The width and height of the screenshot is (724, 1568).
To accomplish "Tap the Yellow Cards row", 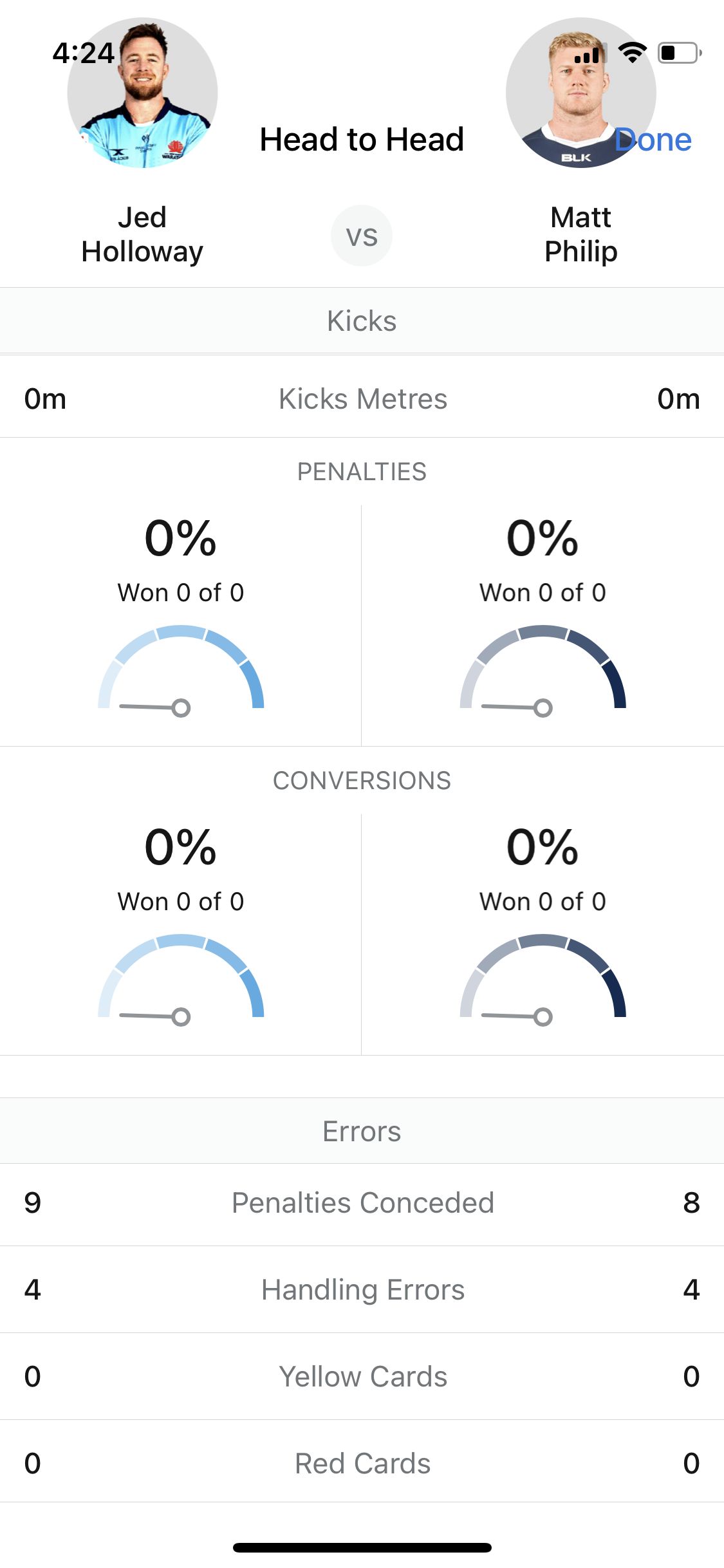I will click(362, 1376).
